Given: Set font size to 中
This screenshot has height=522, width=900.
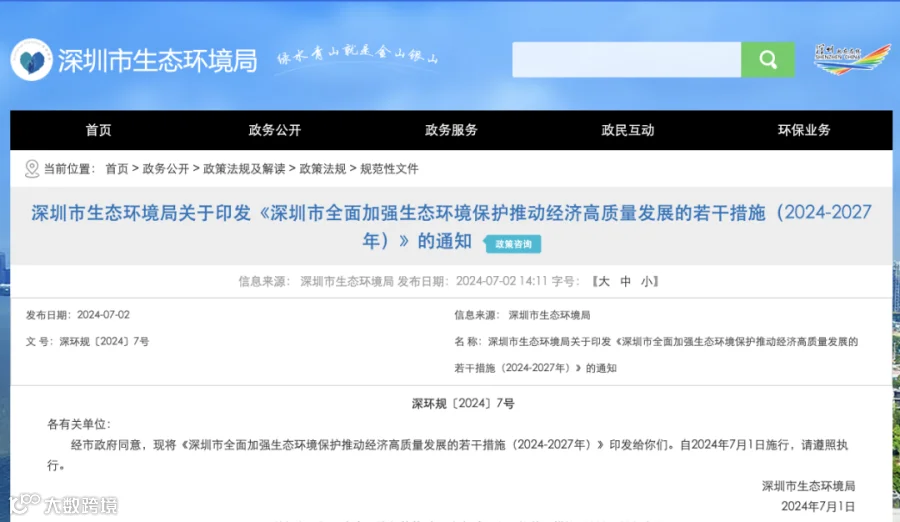Looking at the screenshot, I should pyautogui.click(x=625, y=281).
